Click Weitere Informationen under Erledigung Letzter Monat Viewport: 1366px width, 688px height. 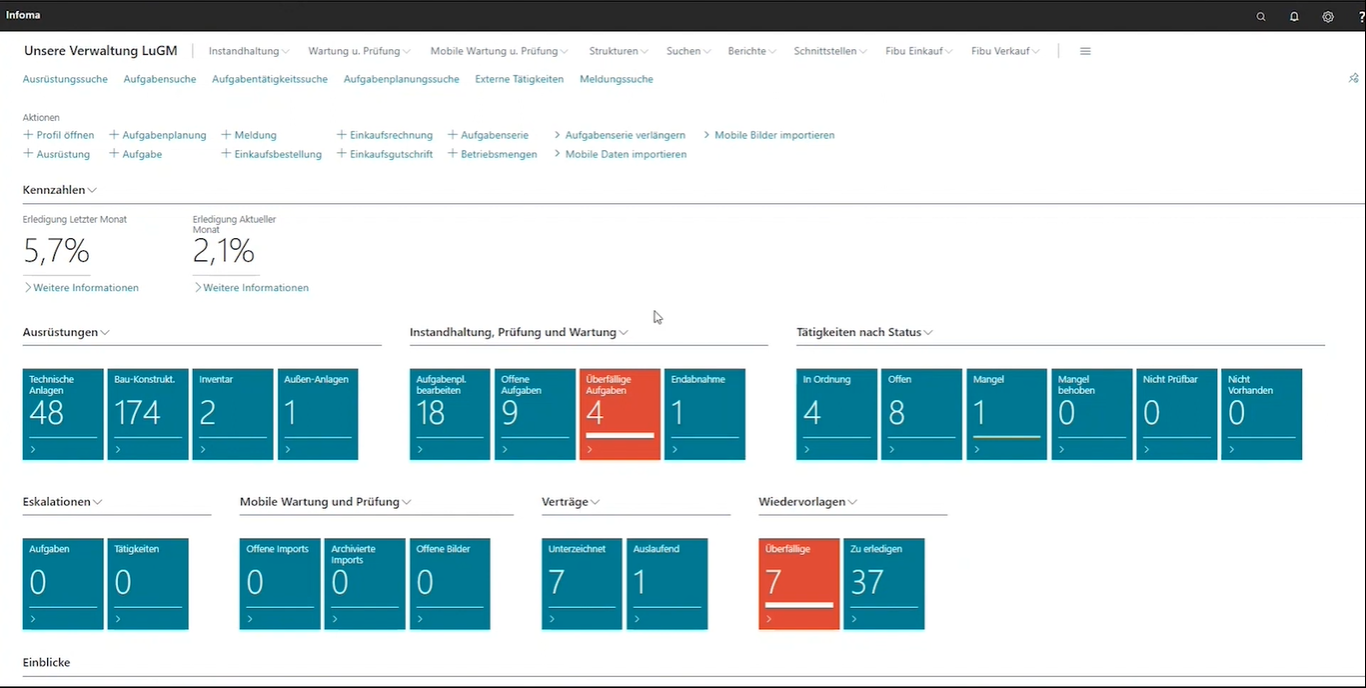tap(85, 288)
